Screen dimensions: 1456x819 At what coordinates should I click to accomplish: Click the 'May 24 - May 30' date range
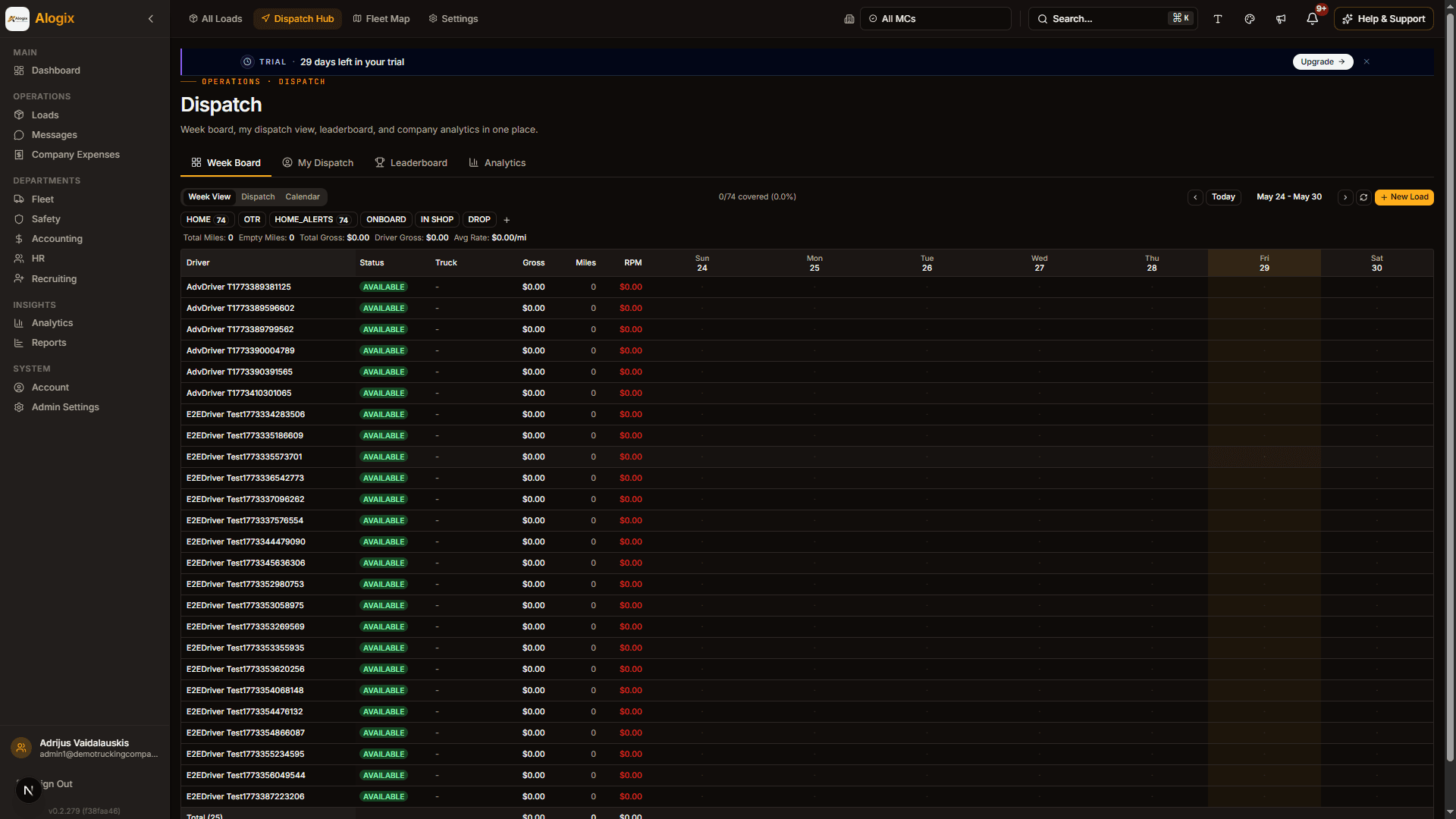1288,197
